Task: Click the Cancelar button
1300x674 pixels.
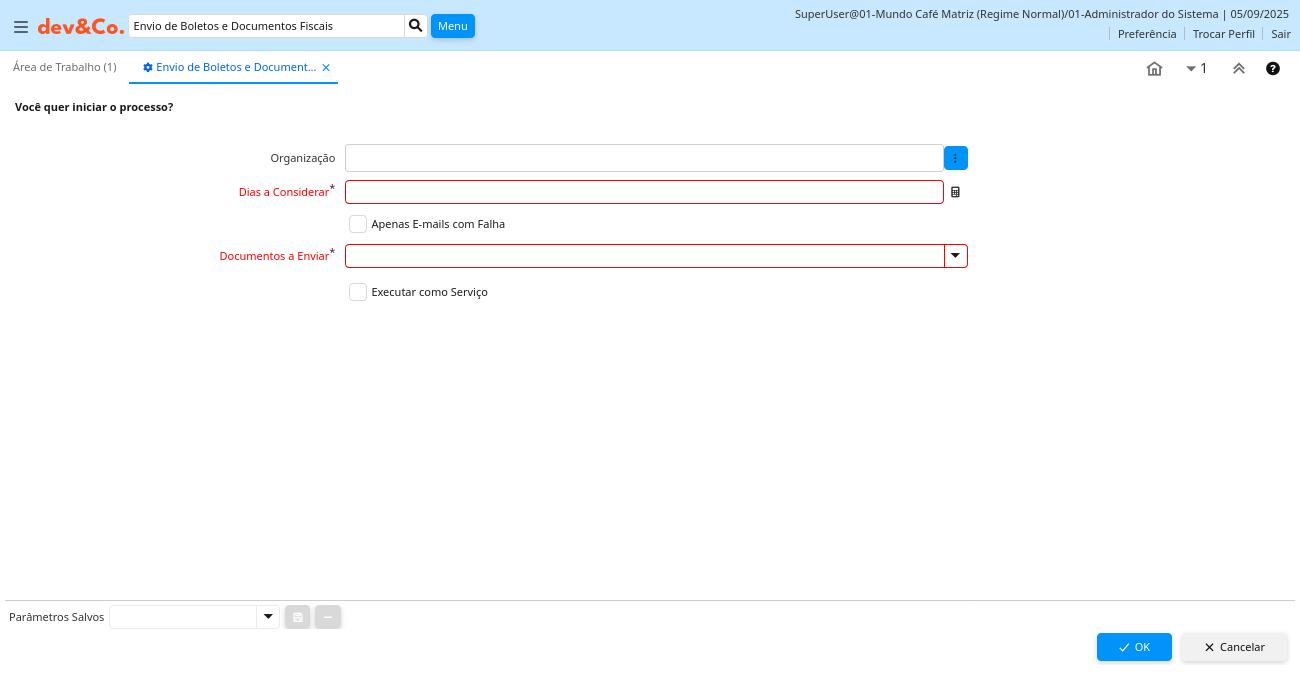Action: (1234, 647)
